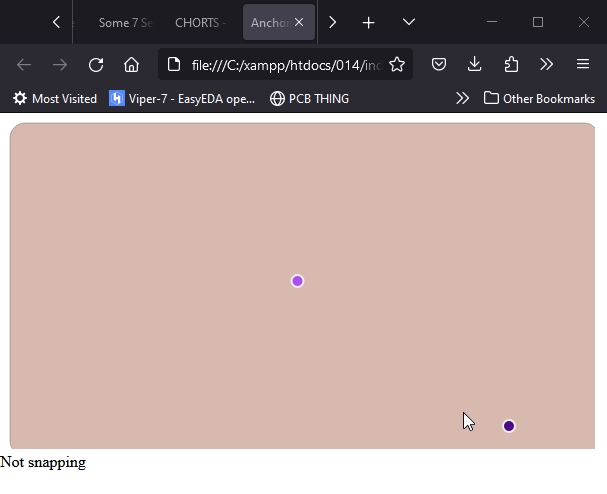Show more toolbar tools overflow chevrons

(546, 64)
